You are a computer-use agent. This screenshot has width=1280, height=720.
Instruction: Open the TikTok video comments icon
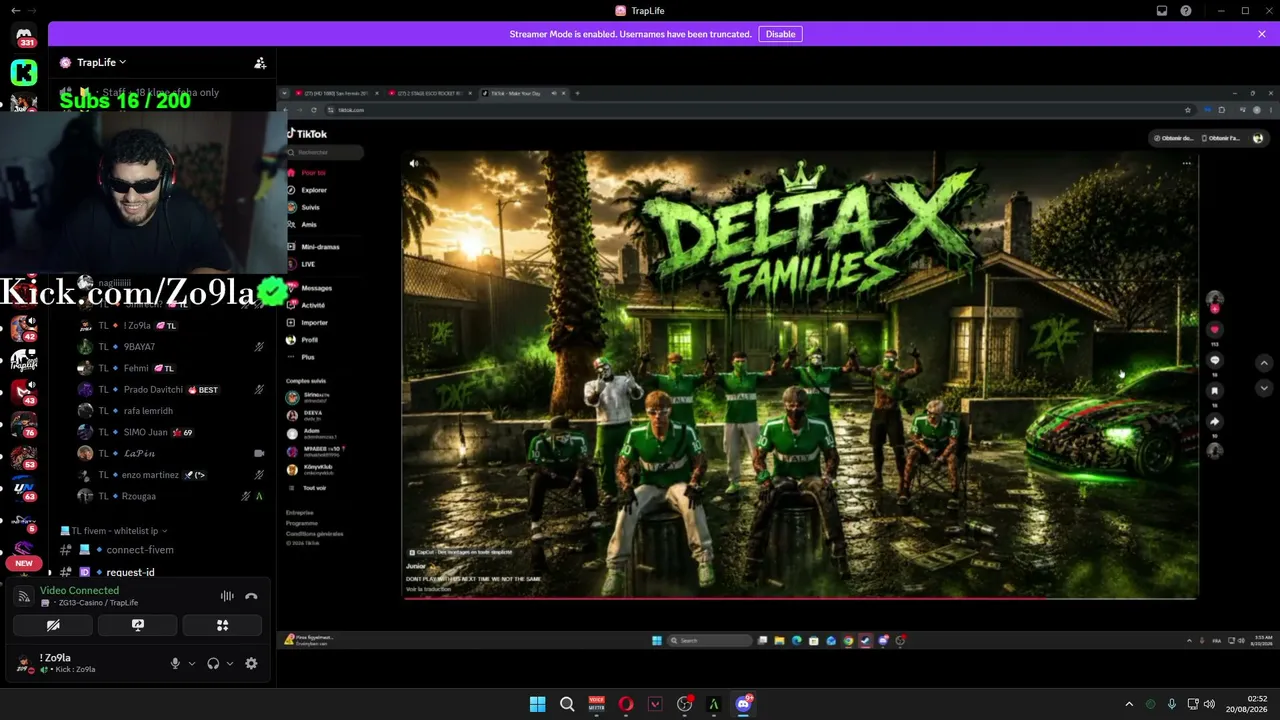1215,360
